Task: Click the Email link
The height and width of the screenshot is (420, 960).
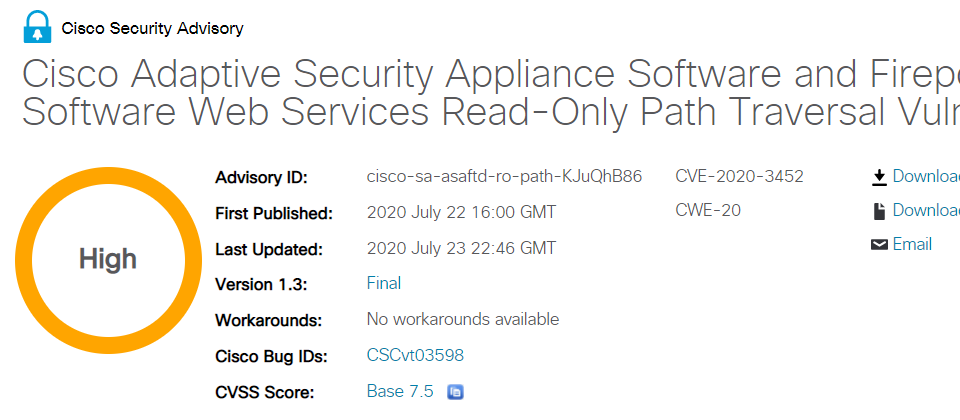Action: pos(912,244)
